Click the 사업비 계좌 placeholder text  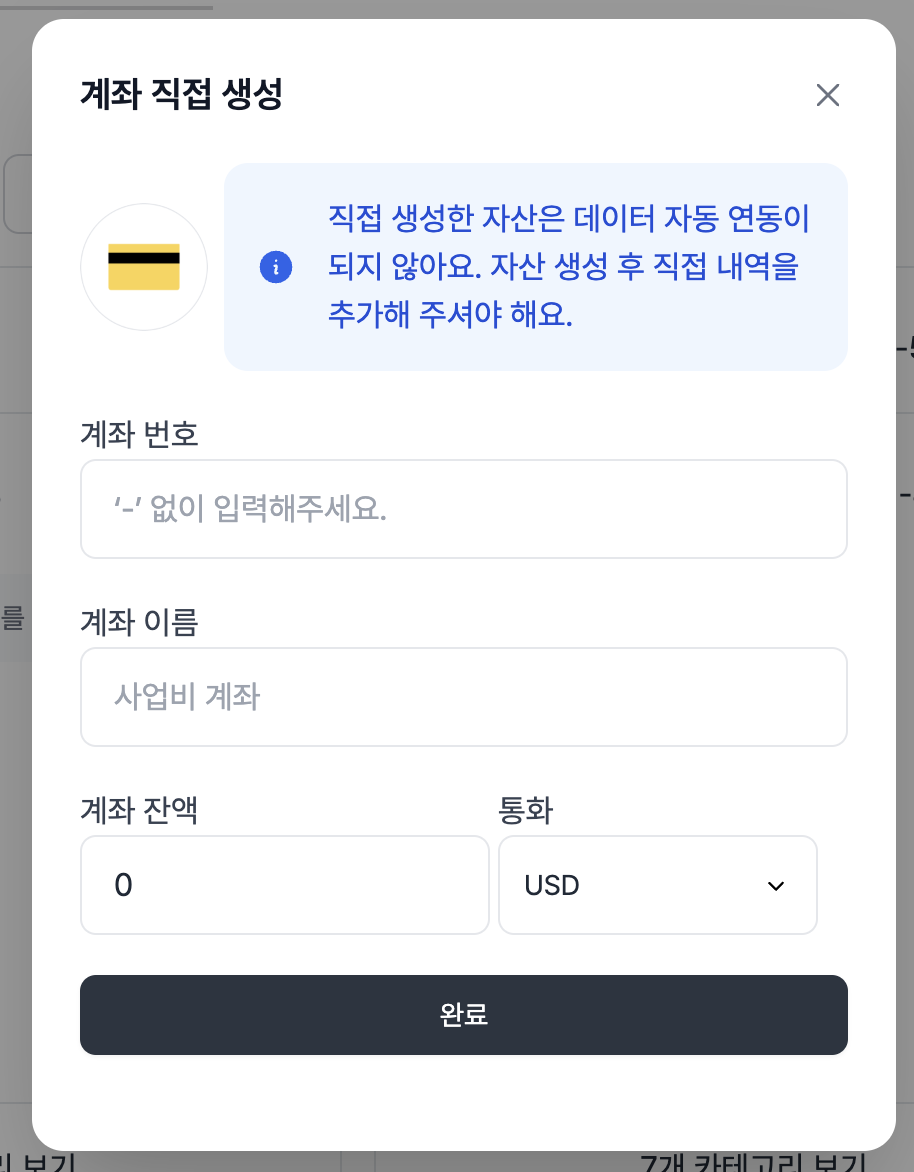tap(187, 697)
